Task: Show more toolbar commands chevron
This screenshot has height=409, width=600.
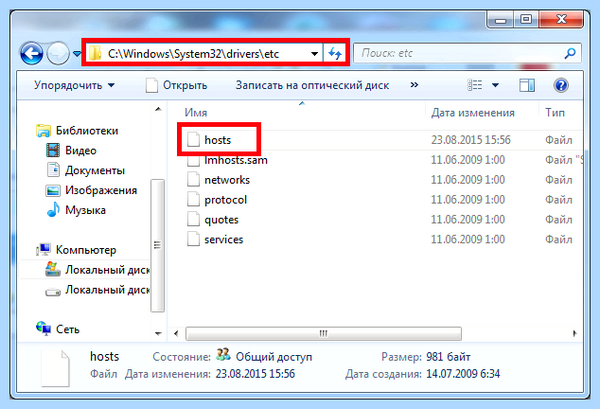Action: [x=414, y=85]
